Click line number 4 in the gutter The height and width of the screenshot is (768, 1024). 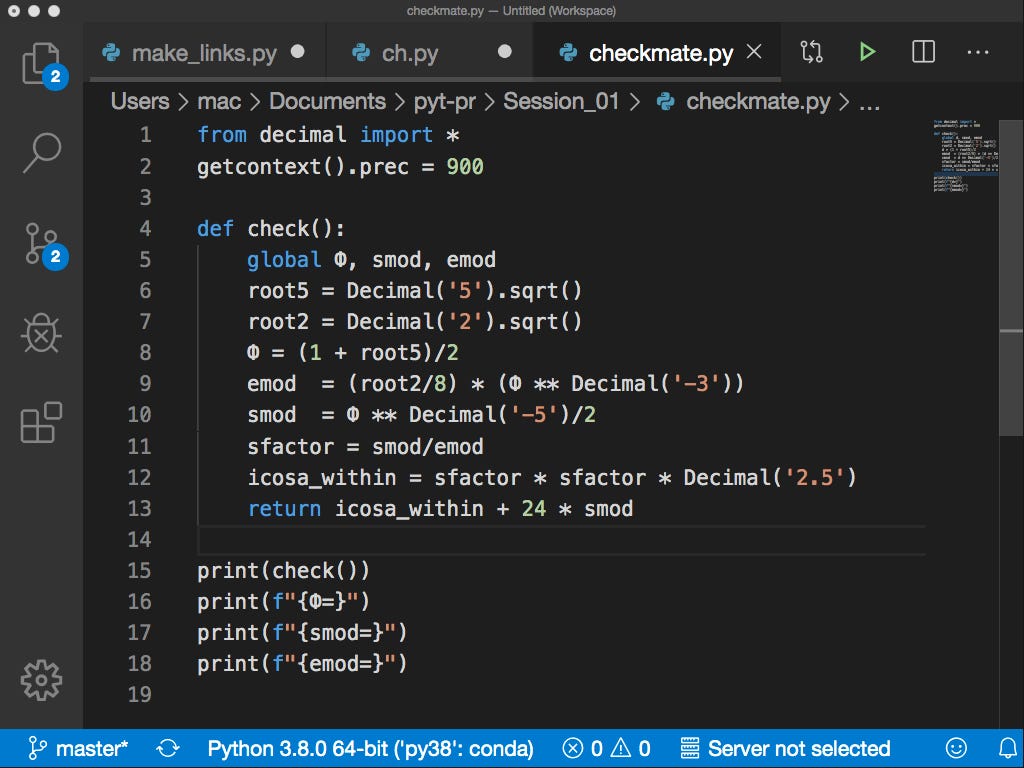click(x=145, y=229)
